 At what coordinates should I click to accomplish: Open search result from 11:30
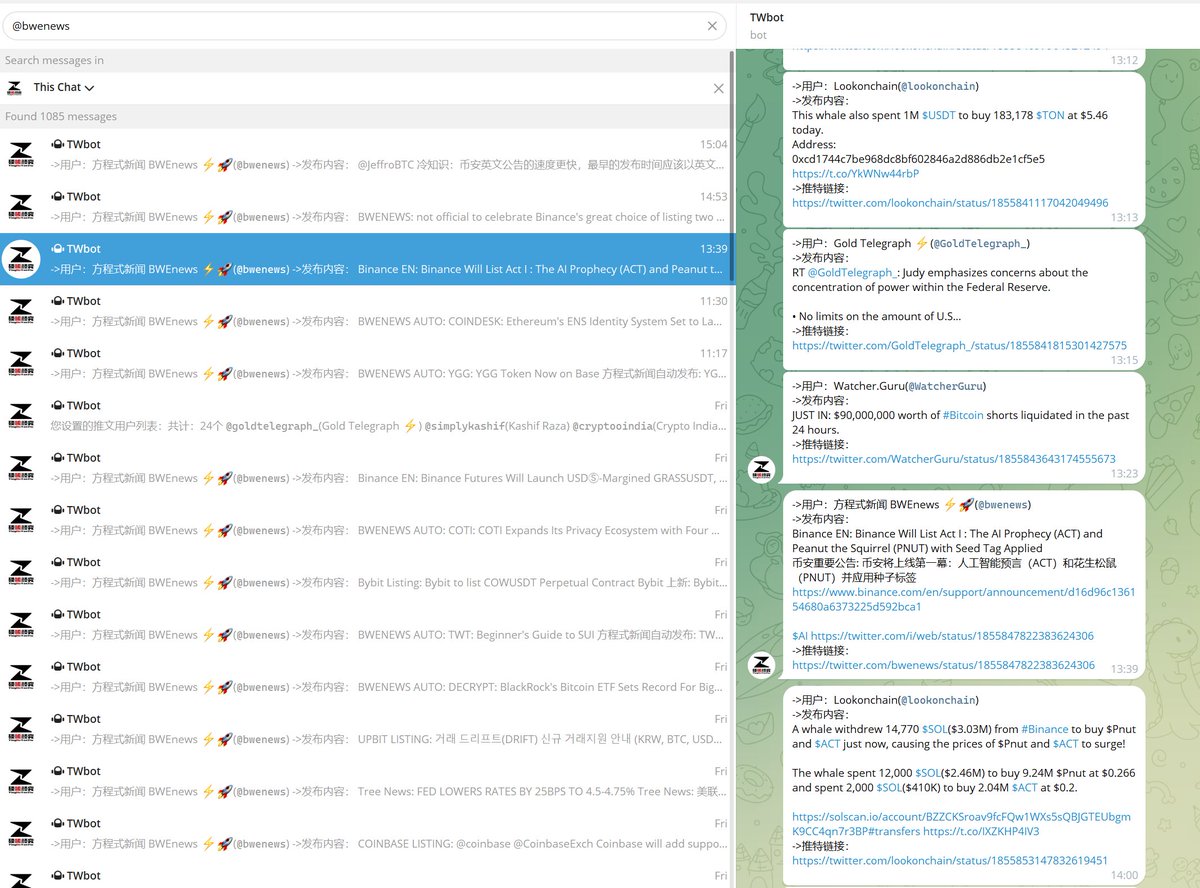pos(367,311)
